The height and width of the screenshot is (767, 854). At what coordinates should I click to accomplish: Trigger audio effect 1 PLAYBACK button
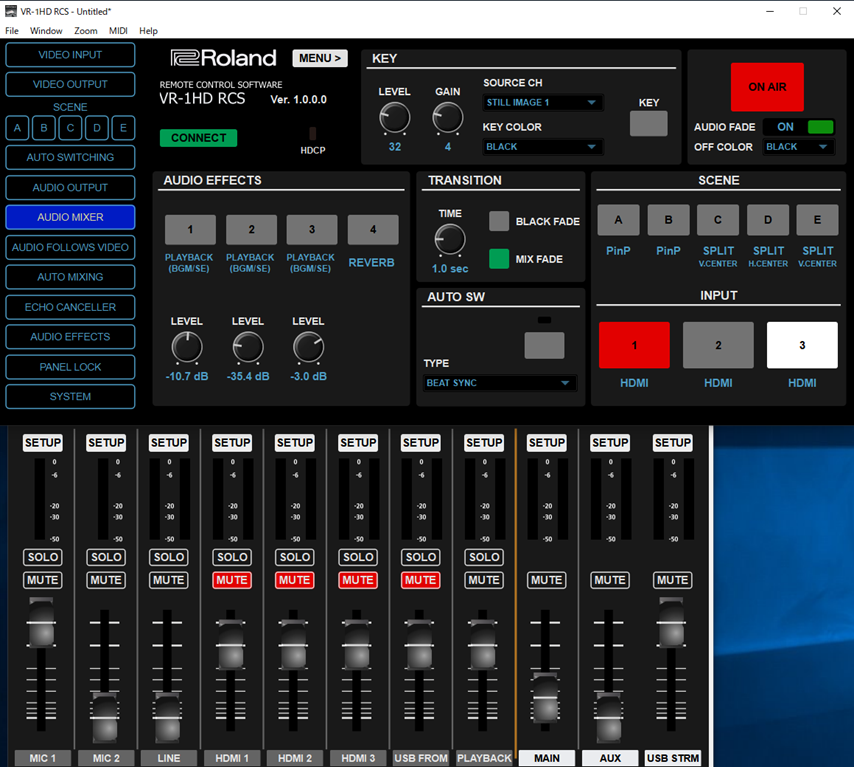(x=190, y=229)
